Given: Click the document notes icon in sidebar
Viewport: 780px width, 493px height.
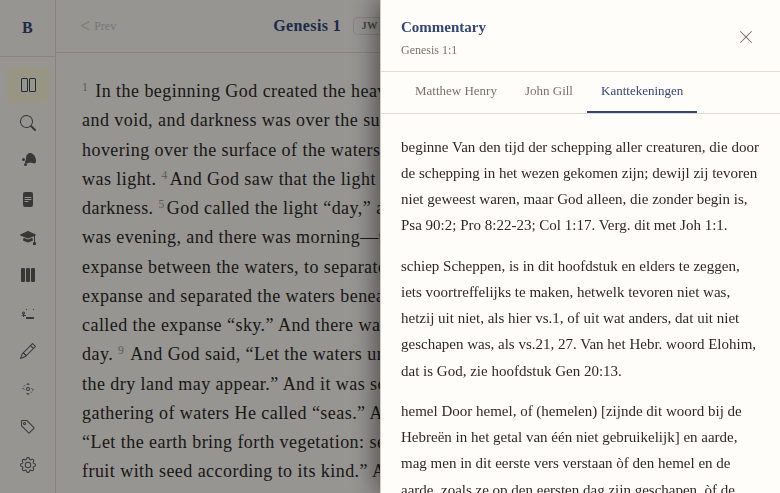Looking at the screenshot, I should pyautogui.click(x=28, y=199).
